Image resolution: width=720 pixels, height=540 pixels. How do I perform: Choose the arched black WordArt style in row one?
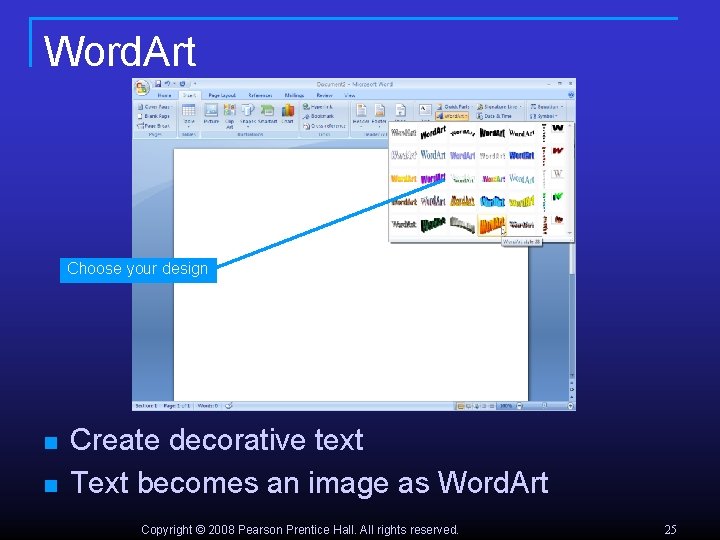pos(462,133)
